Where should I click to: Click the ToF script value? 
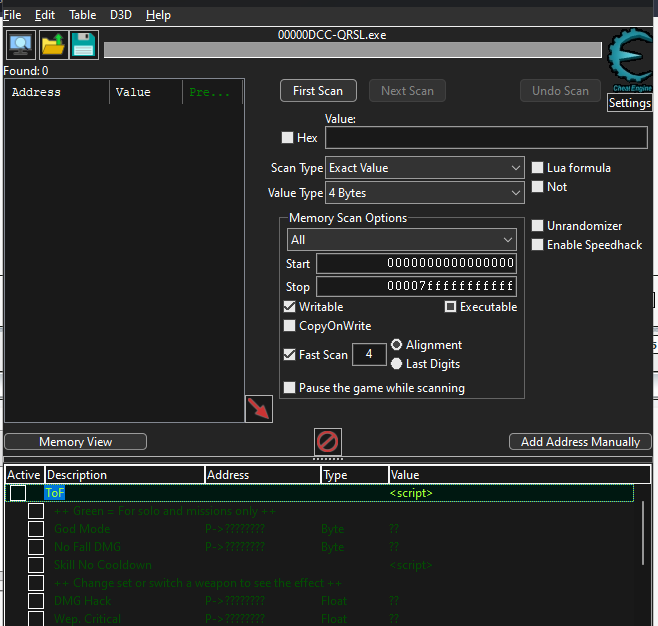click(411, 493)
